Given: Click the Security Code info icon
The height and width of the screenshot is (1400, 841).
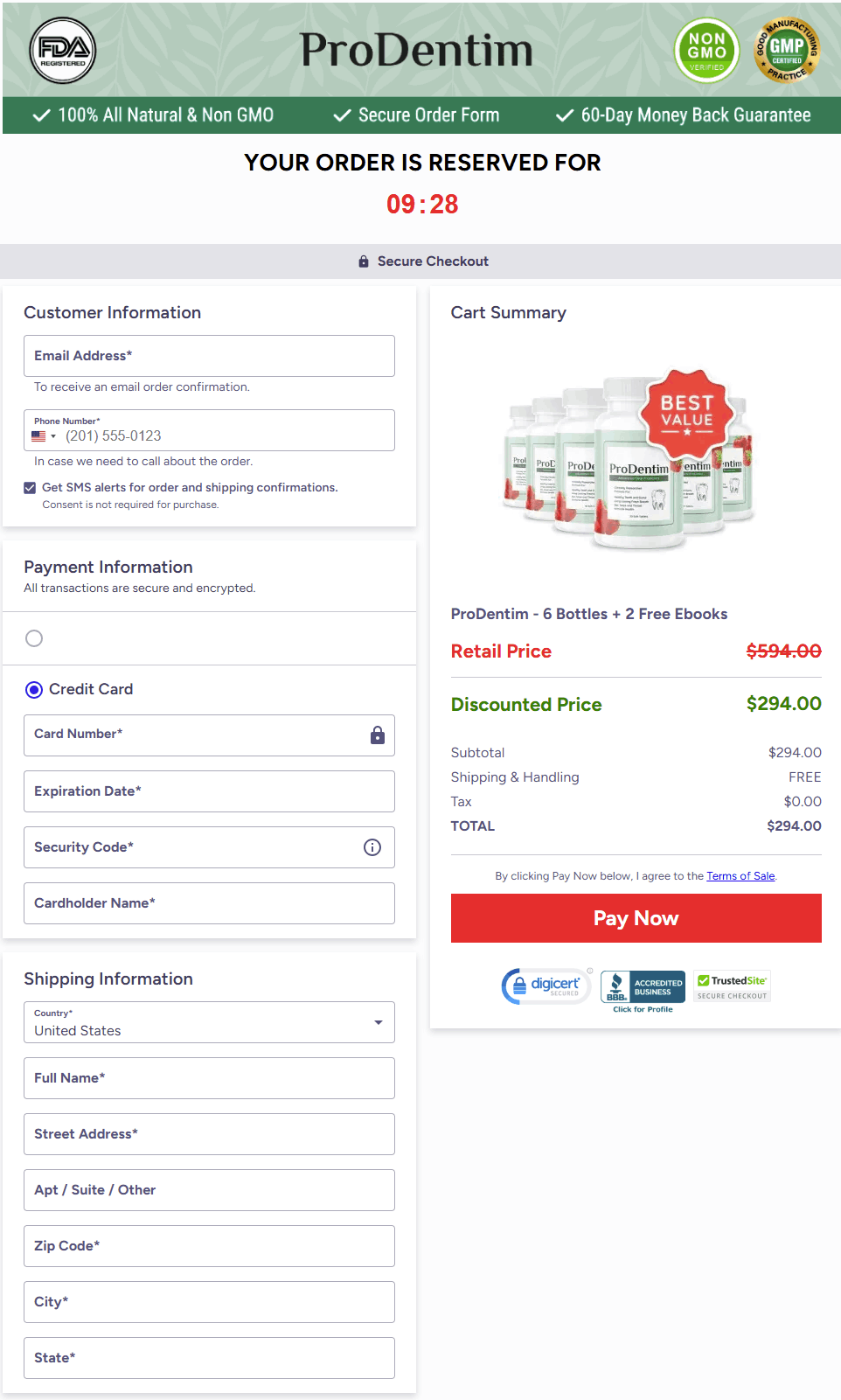Looking at the screenshot, I should click(x=372, y=847).
